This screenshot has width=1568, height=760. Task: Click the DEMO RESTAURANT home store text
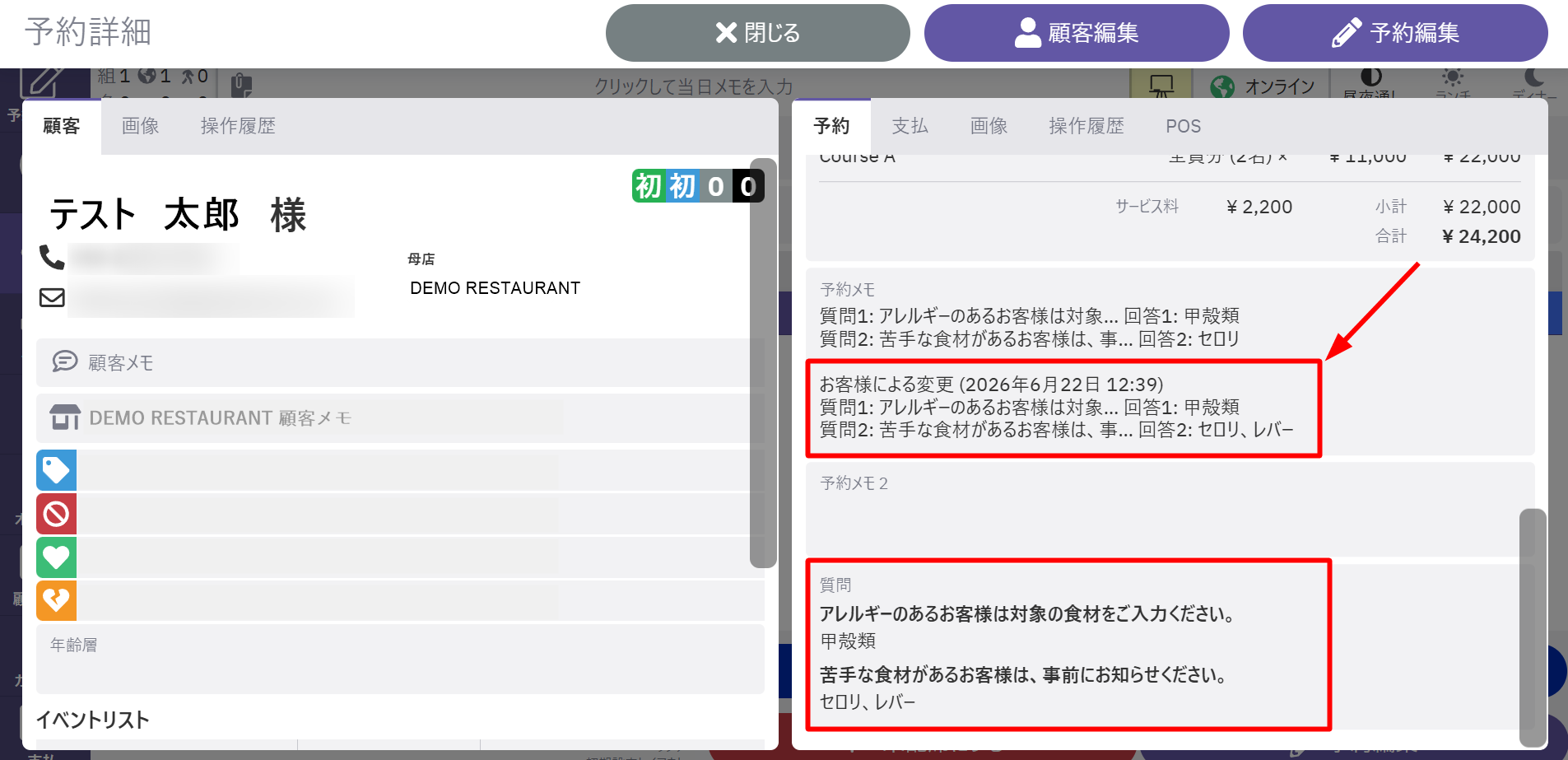[x=496, y=288]
